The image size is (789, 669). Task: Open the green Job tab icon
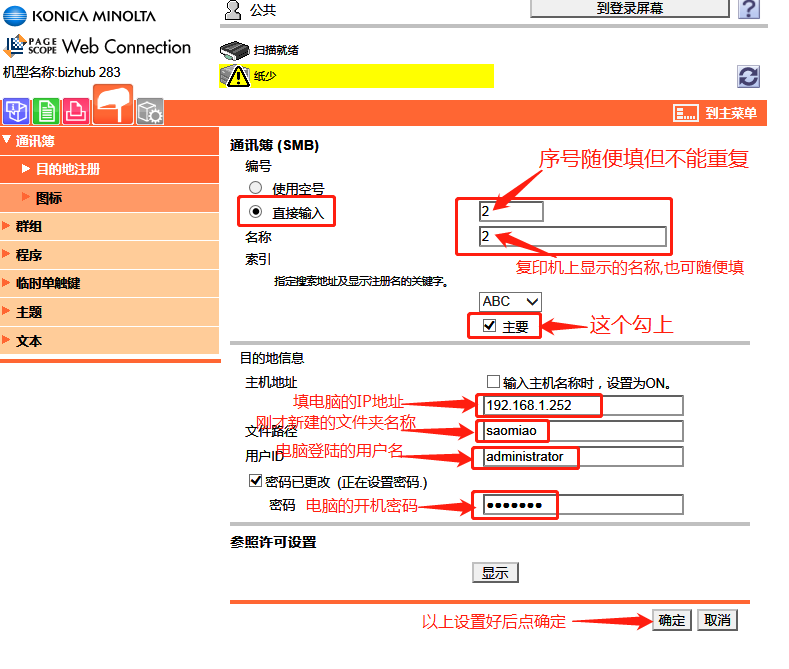(x=45, y=110)
